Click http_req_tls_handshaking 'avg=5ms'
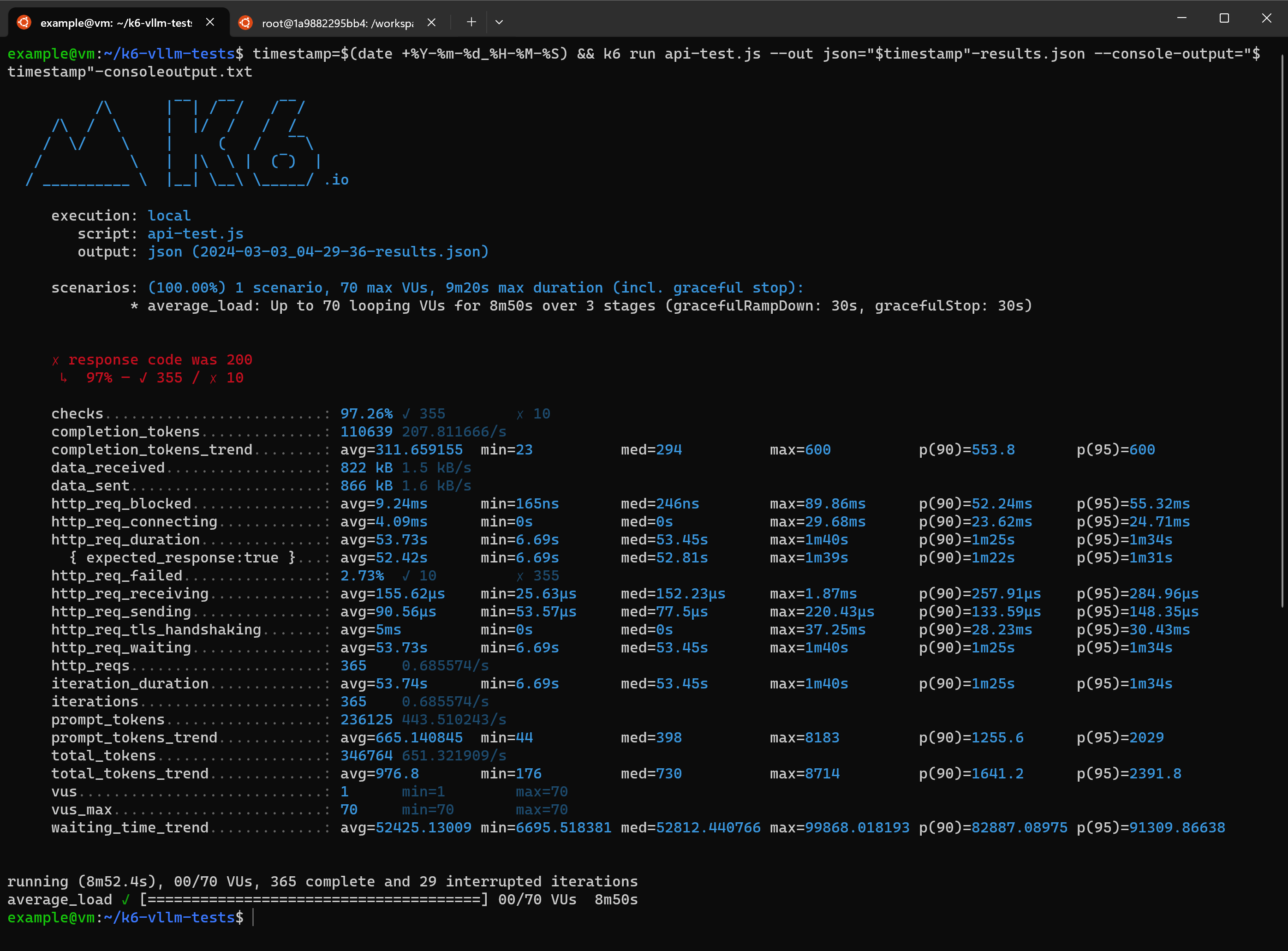 pyautogui.click(x=370, y=630)
